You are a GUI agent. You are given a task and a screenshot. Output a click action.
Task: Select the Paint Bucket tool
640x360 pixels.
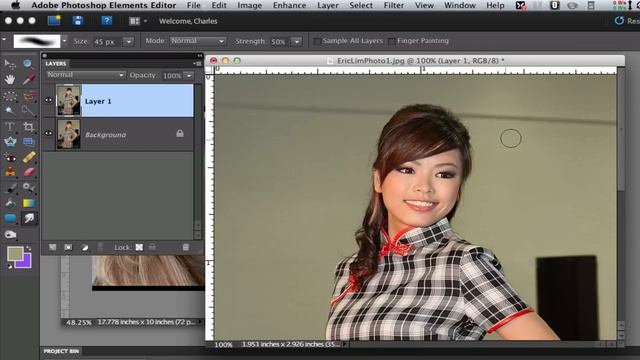[10, 203]
